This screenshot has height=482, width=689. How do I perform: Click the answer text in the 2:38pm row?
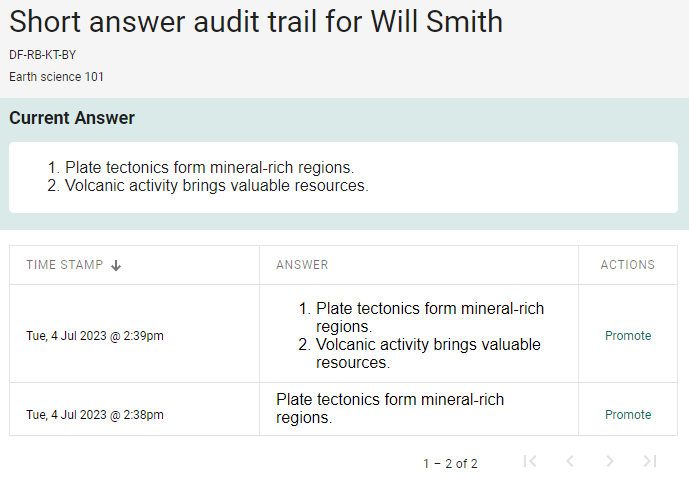pos(390,408)
